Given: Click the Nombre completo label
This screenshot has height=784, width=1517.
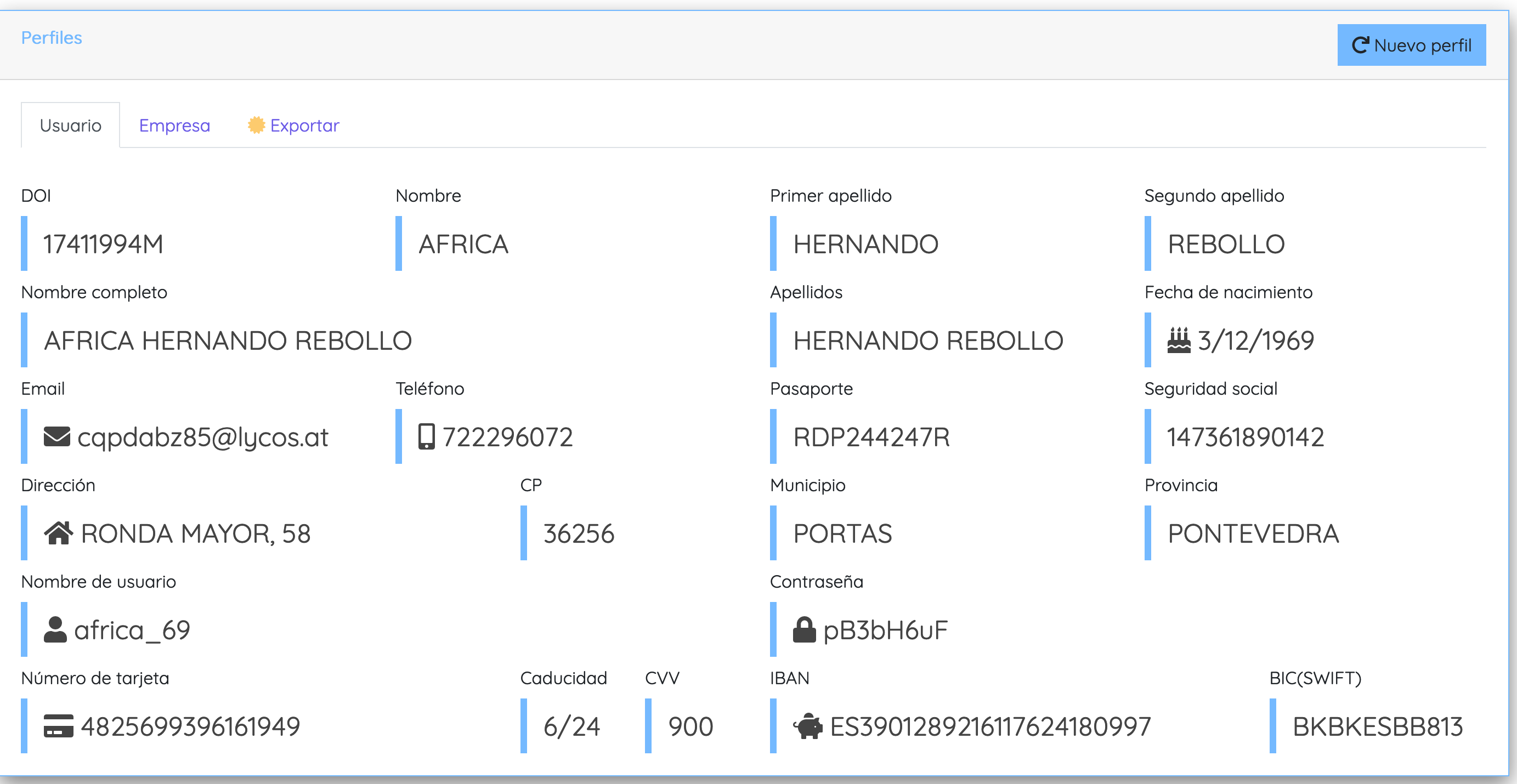Looking at the screenshot, I should pos(94,292).
